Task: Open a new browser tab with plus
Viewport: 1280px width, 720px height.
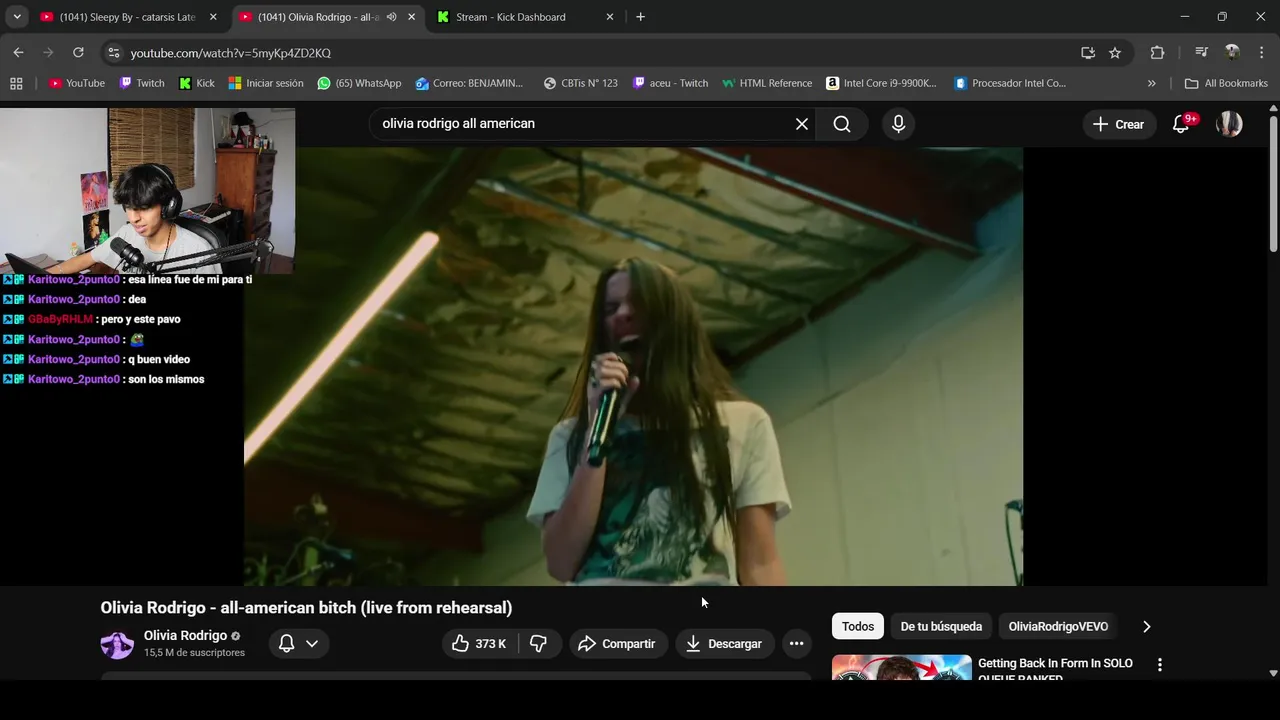Action: pos(640,17)
